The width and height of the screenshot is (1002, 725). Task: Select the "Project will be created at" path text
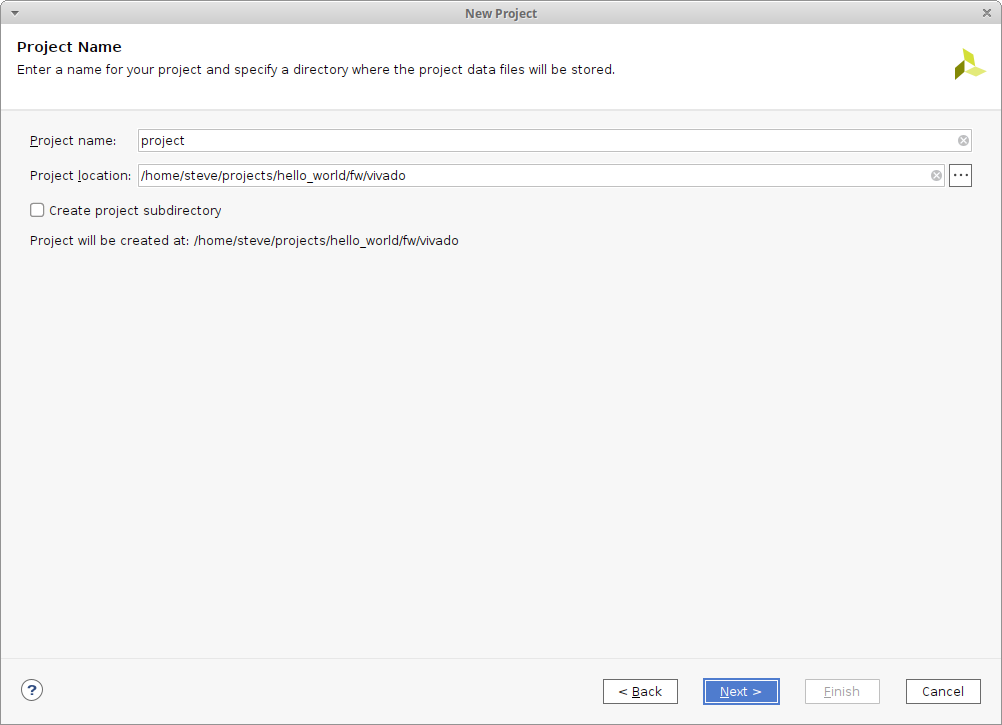(326, 241)
